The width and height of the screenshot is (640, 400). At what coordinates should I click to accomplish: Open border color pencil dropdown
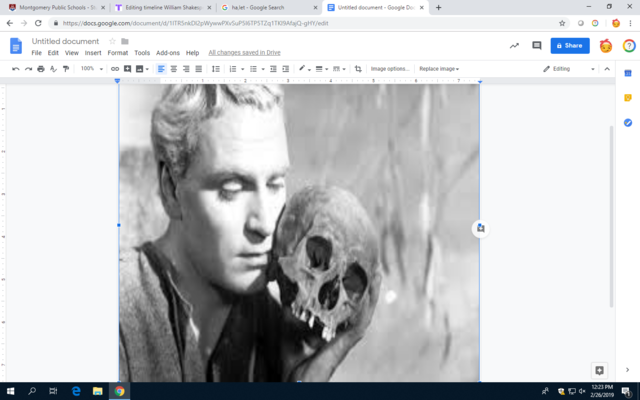click(304, 69)
